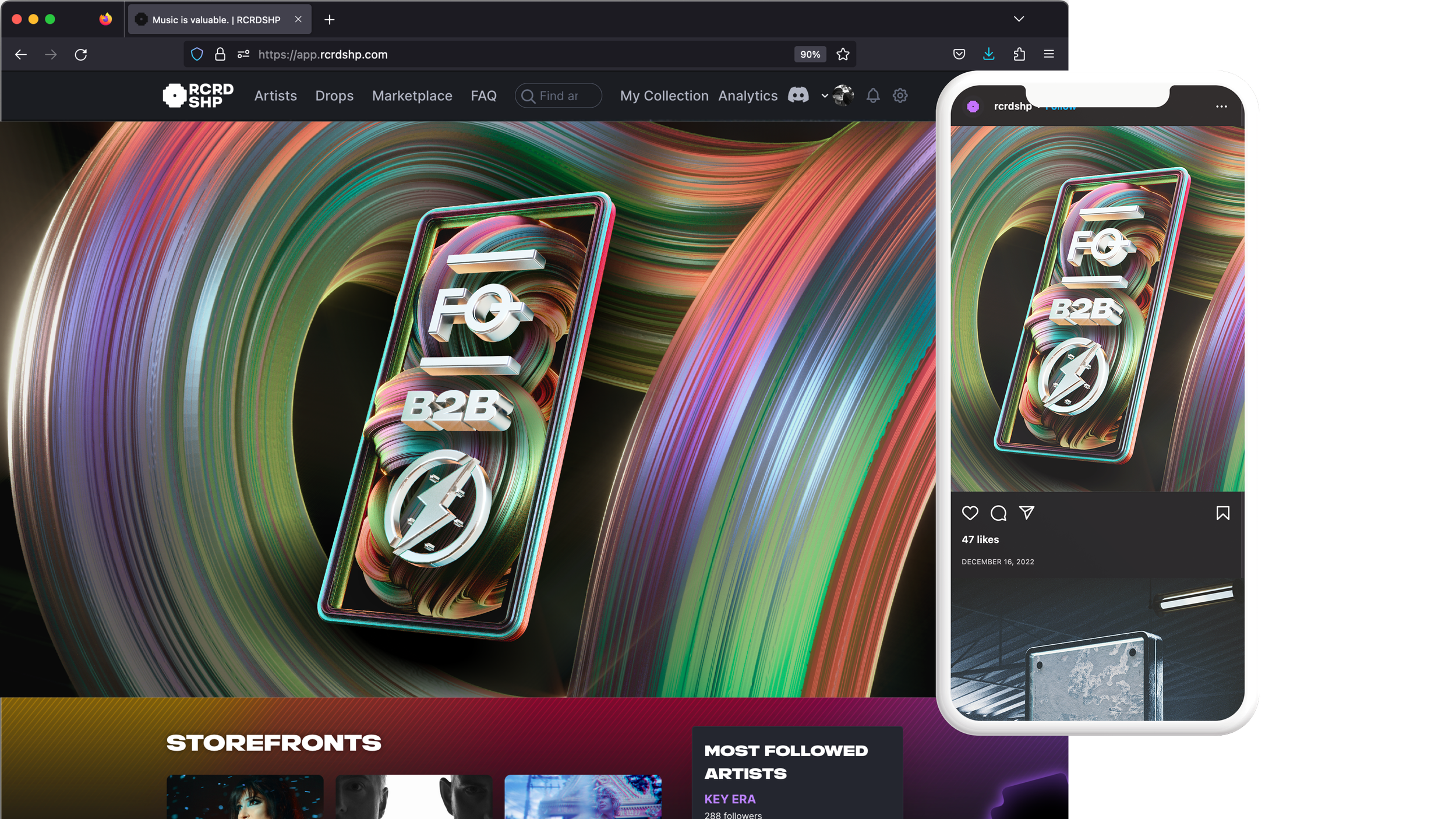
Task: Click the user avatar in the navbar
Action: tap(843, 96)
